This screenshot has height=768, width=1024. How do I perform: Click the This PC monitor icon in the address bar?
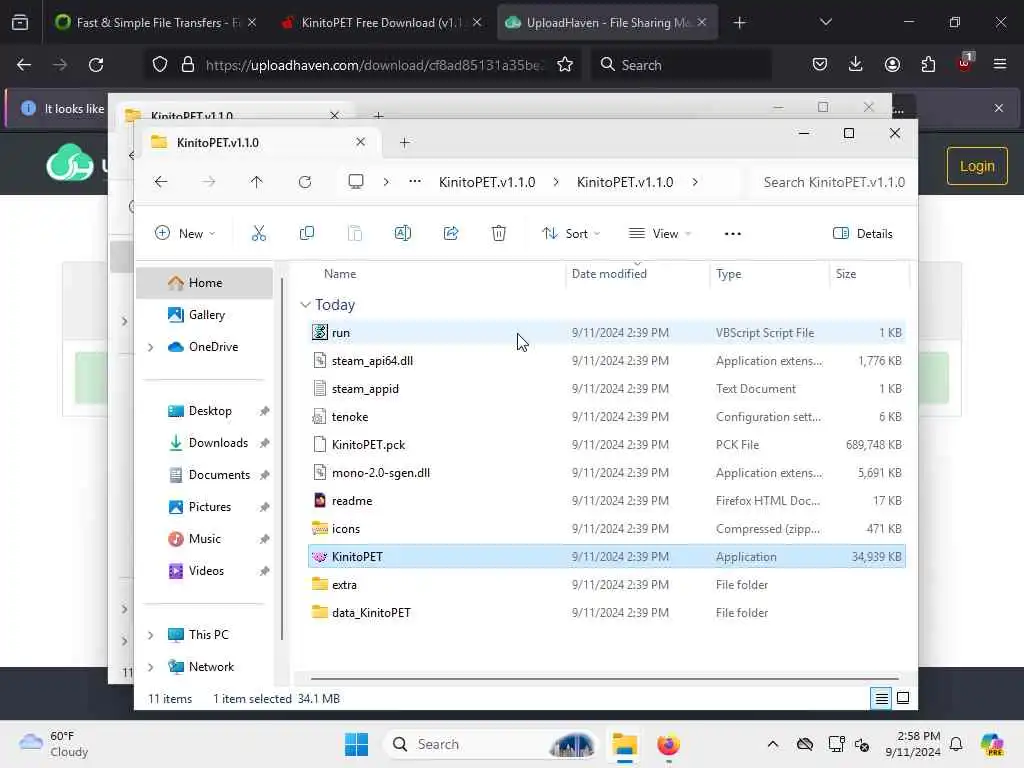[x=356, y=182]
